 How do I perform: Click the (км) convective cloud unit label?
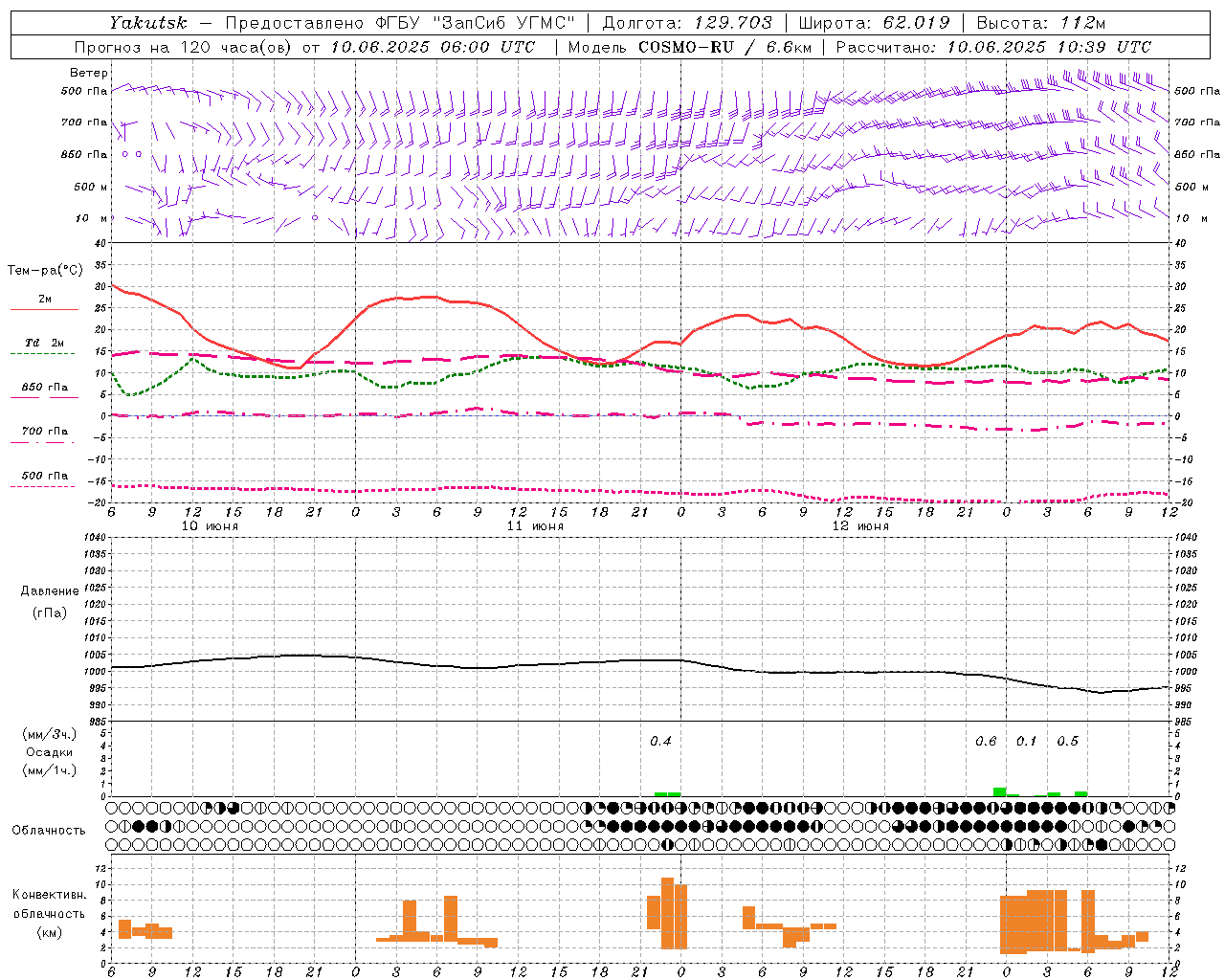tap(50, 931)
